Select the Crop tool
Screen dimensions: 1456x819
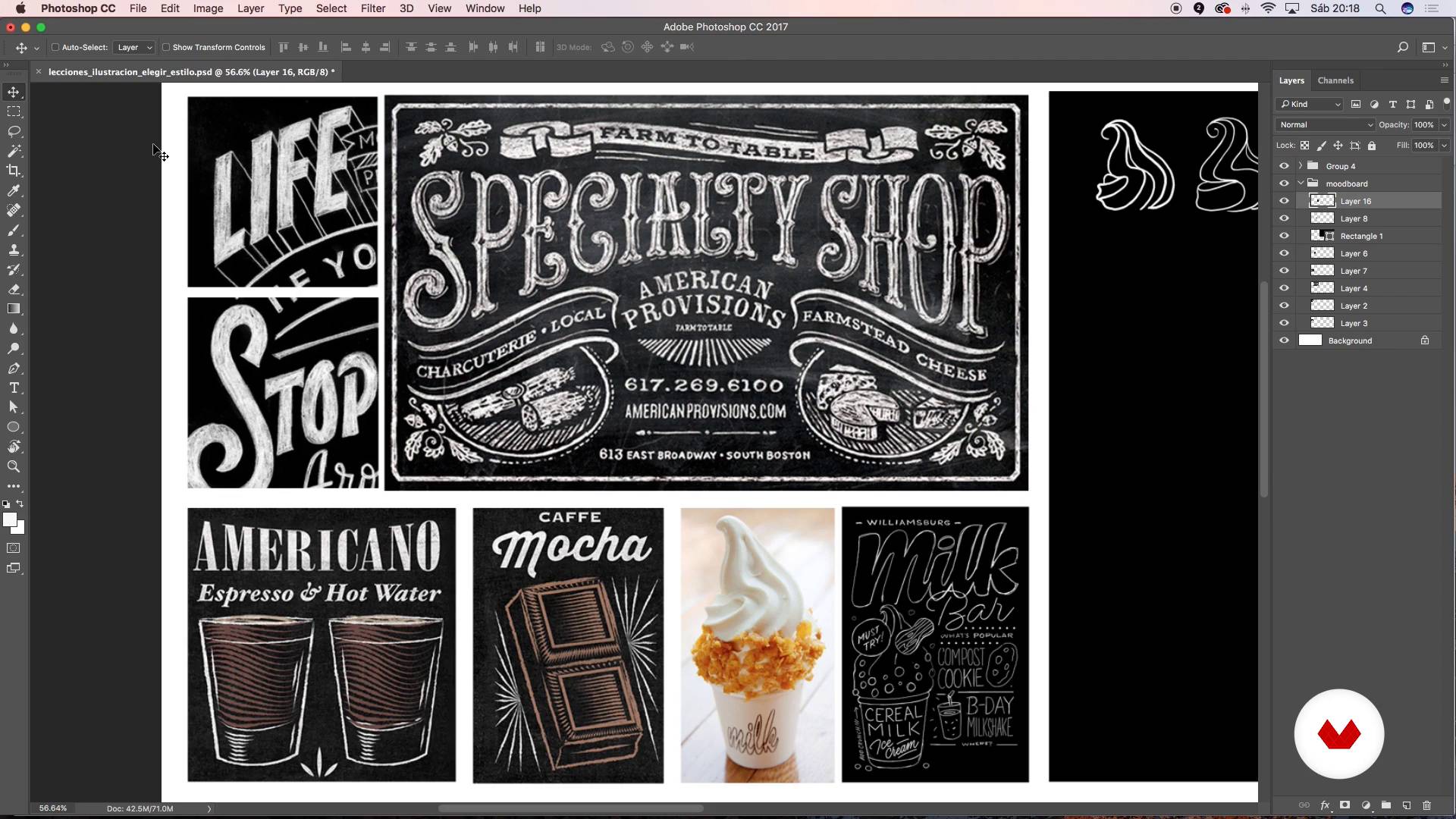14,171
